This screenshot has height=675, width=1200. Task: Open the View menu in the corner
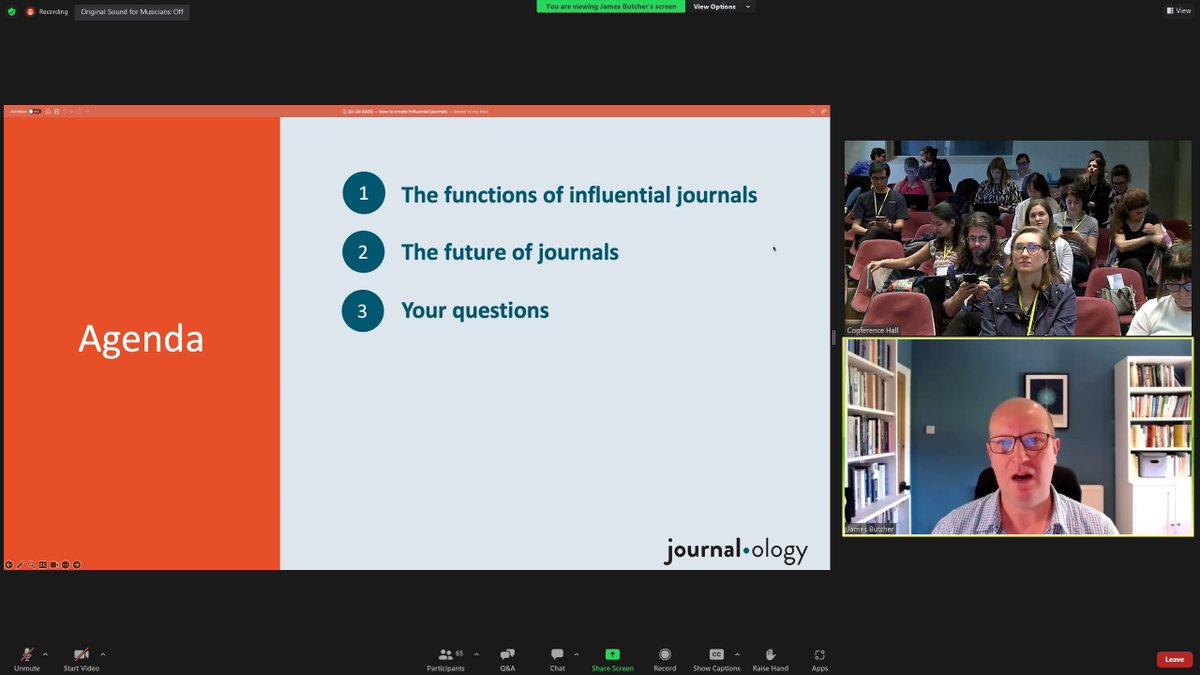tap(1179, 10)
